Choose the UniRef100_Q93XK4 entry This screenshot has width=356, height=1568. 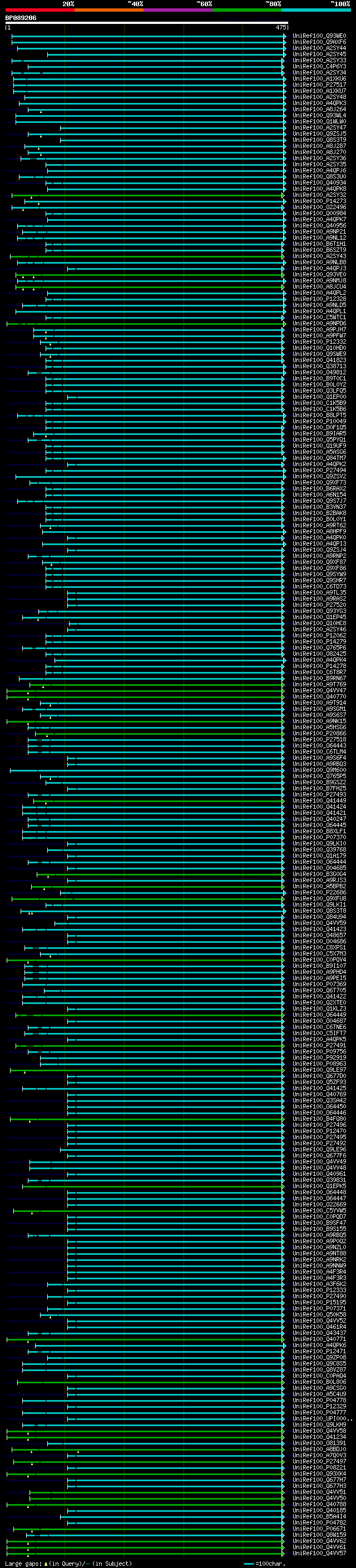319,1473
